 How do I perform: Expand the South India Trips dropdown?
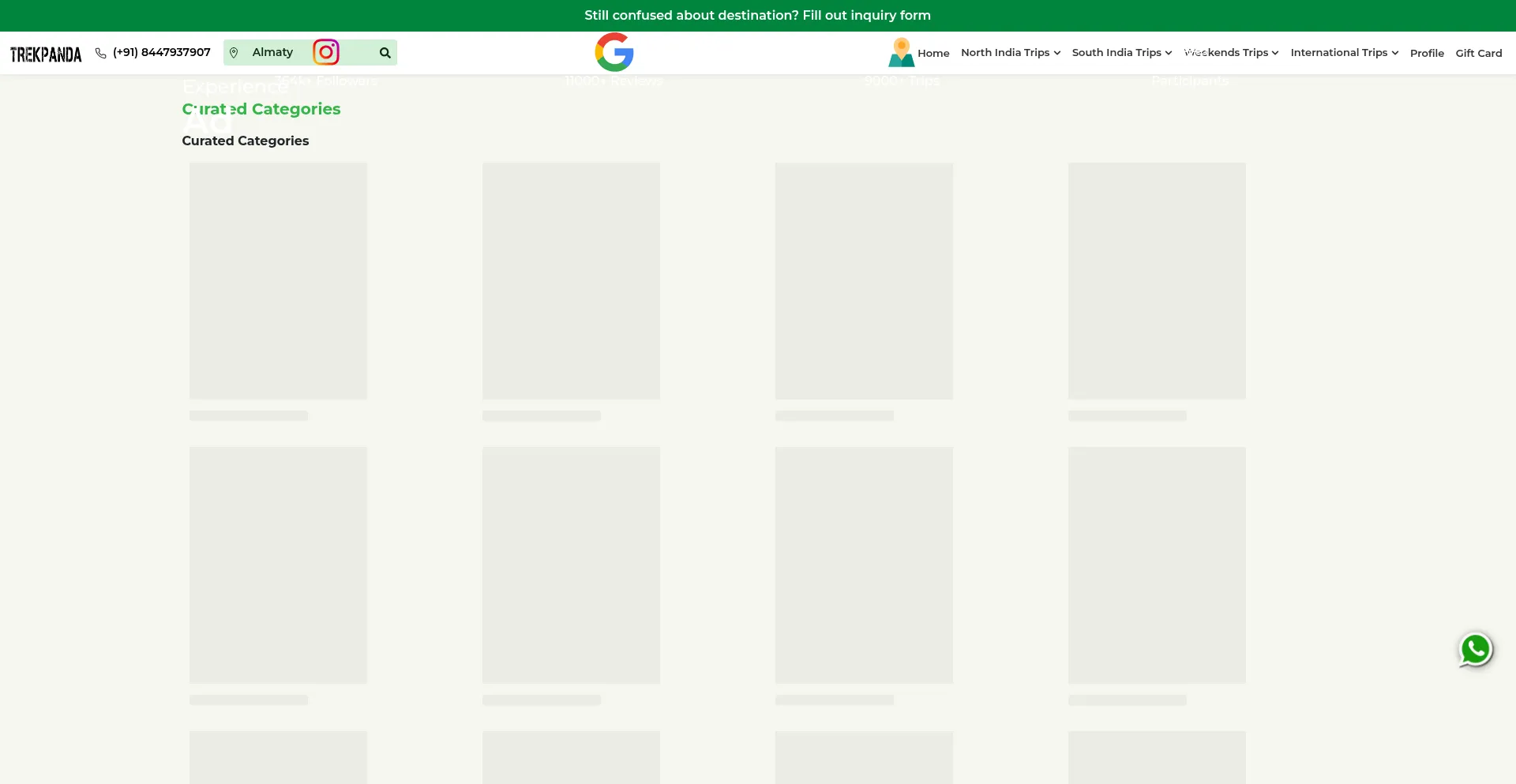click(1121, 53)
